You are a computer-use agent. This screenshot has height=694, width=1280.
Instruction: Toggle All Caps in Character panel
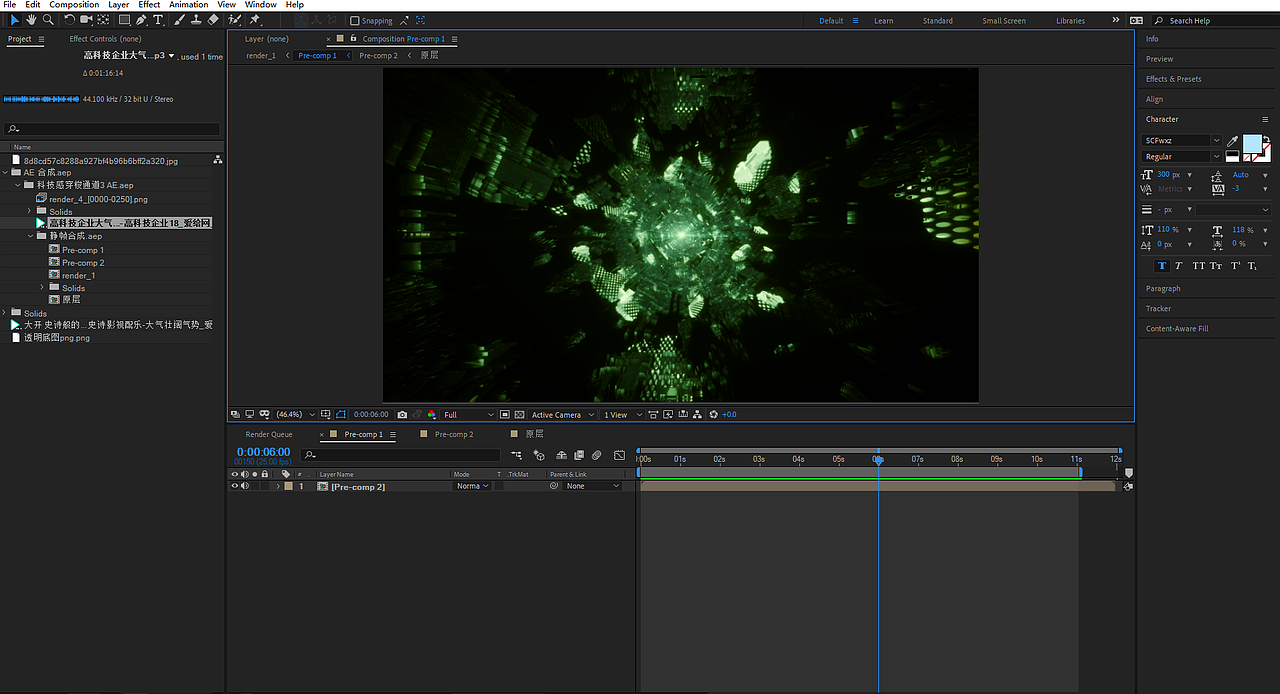click(1198, 266)
